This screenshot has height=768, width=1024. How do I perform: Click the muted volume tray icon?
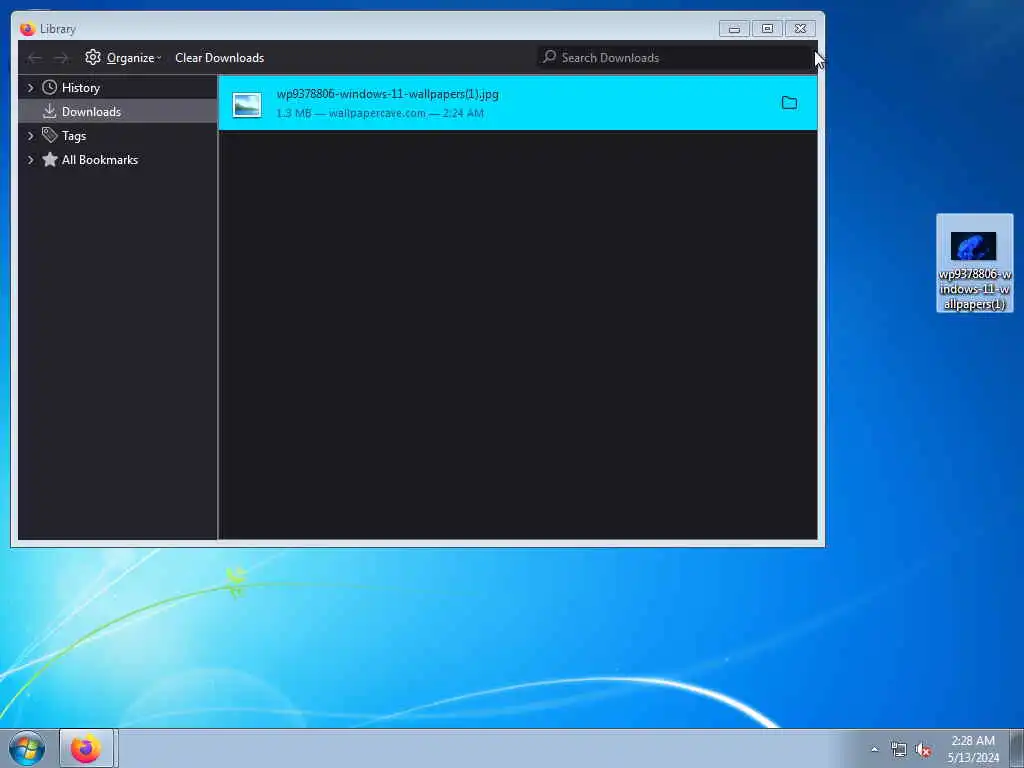point(923,750)
